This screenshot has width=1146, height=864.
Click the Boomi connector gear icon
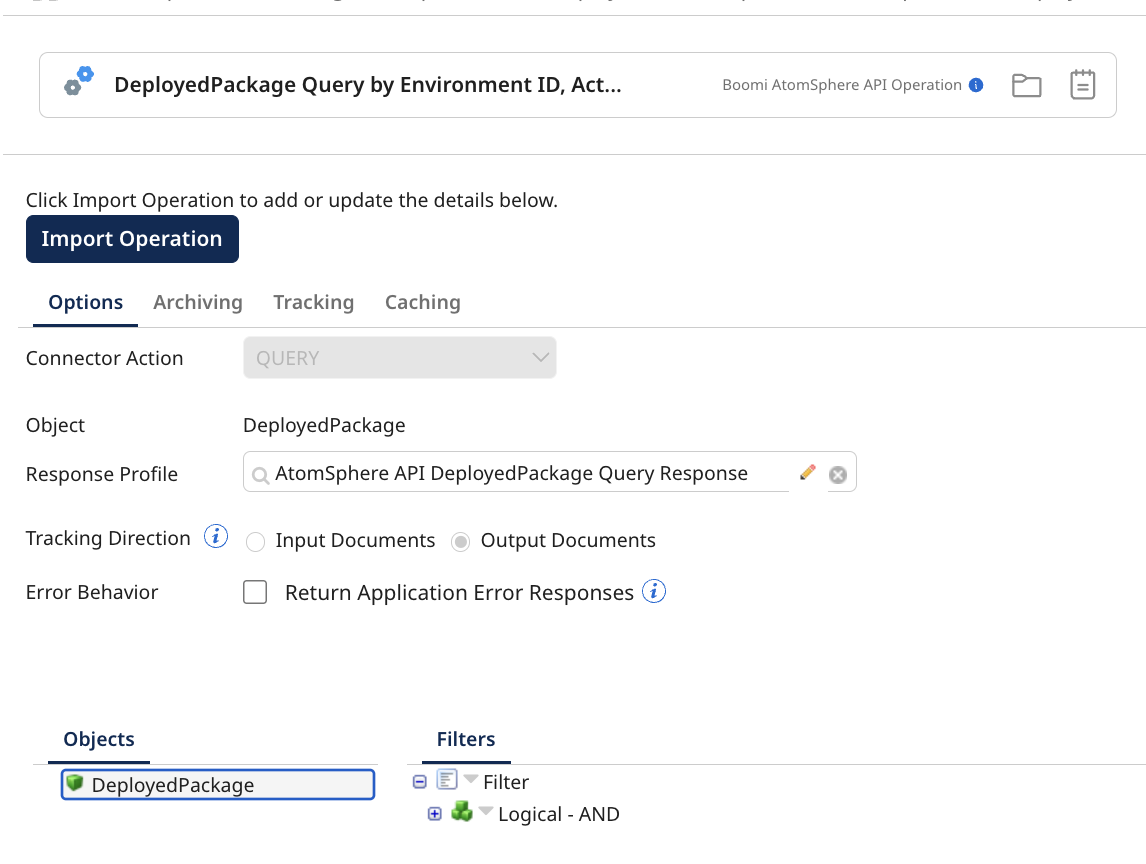(78, 82)
